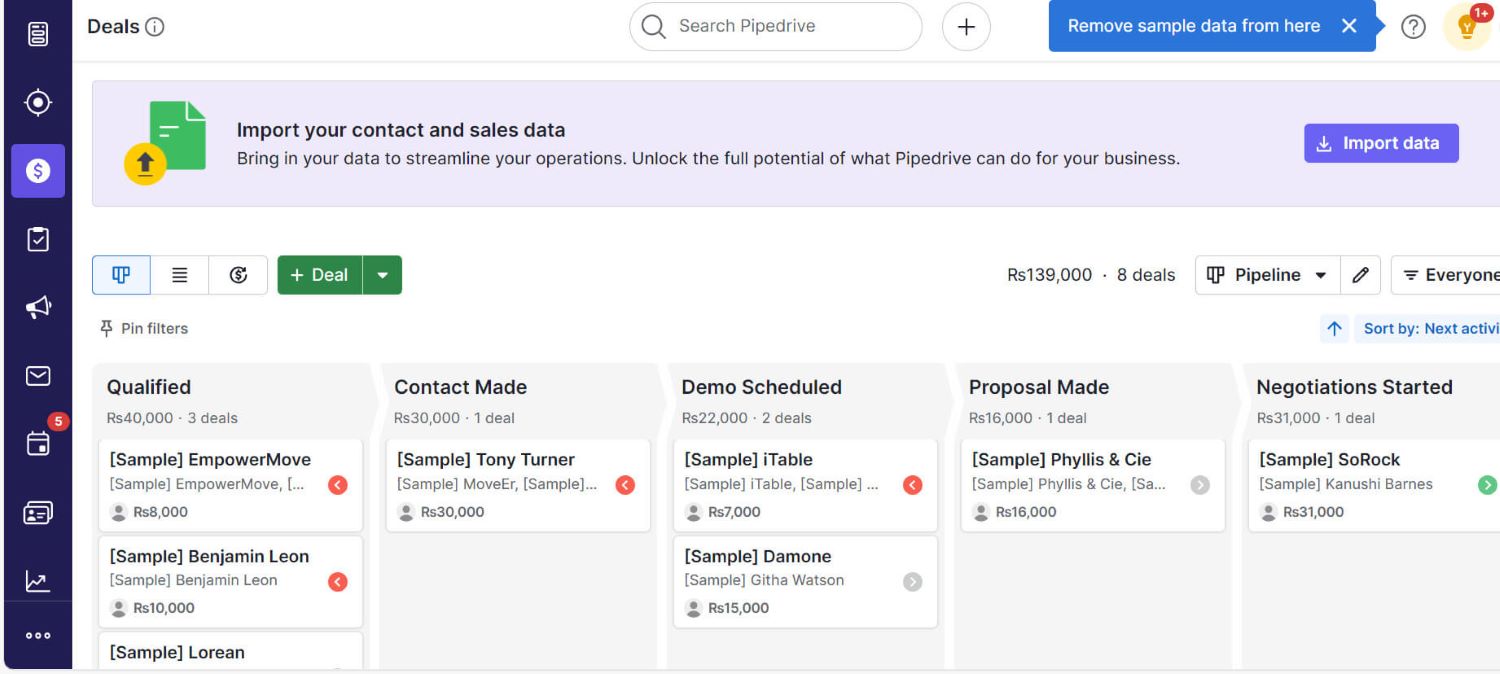Click the Import data button

[1381, 143]
